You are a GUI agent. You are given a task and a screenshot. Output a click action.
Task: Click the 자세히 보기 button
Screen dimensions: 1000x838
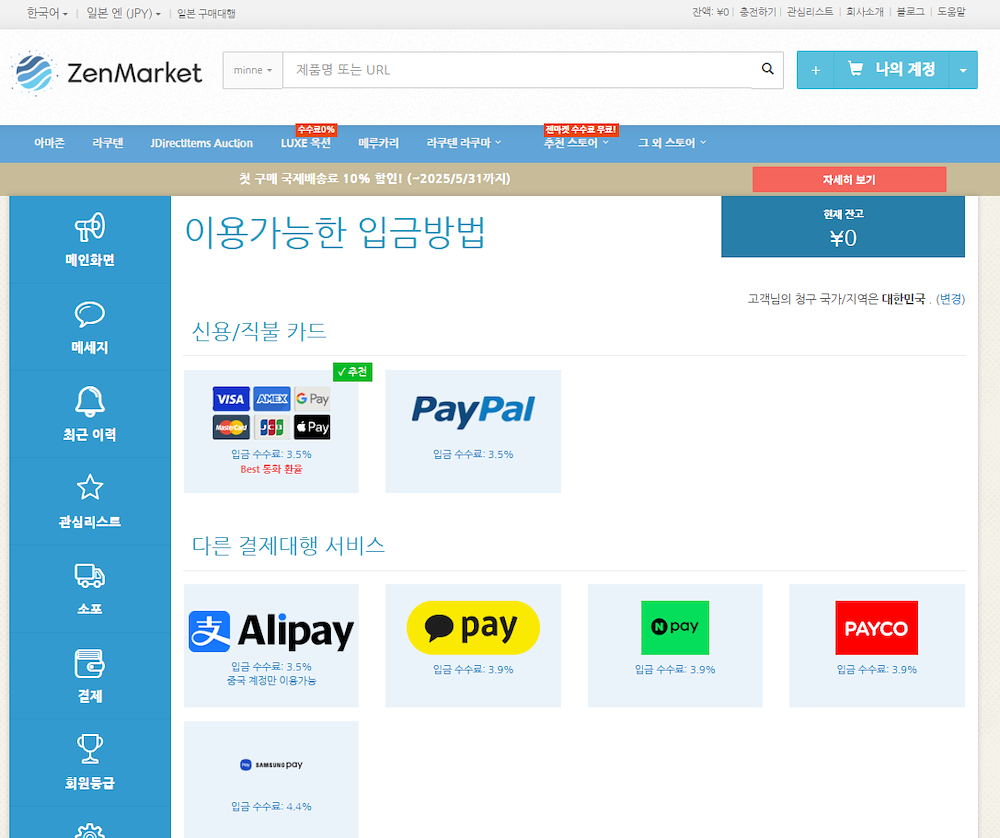(x=849, y=179)
